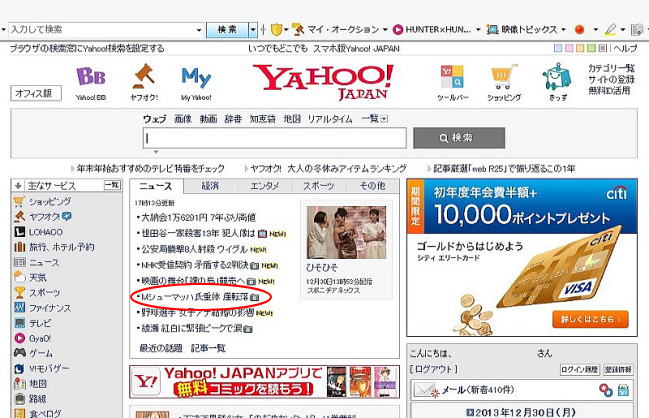649x418 pixels.
Task: Switch to the 経済 news tab
Action: tap(210, 186)
